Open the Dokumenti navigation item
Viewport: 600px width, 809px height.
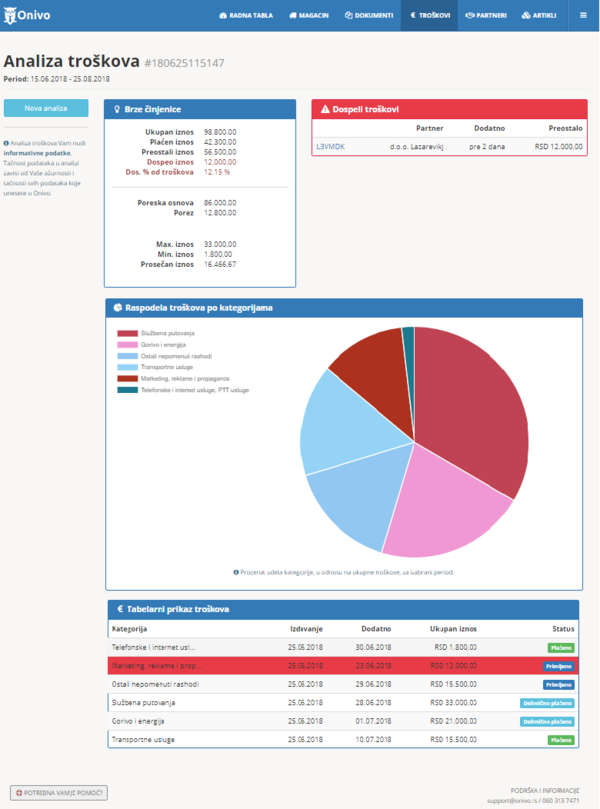[x=368, y=16]
